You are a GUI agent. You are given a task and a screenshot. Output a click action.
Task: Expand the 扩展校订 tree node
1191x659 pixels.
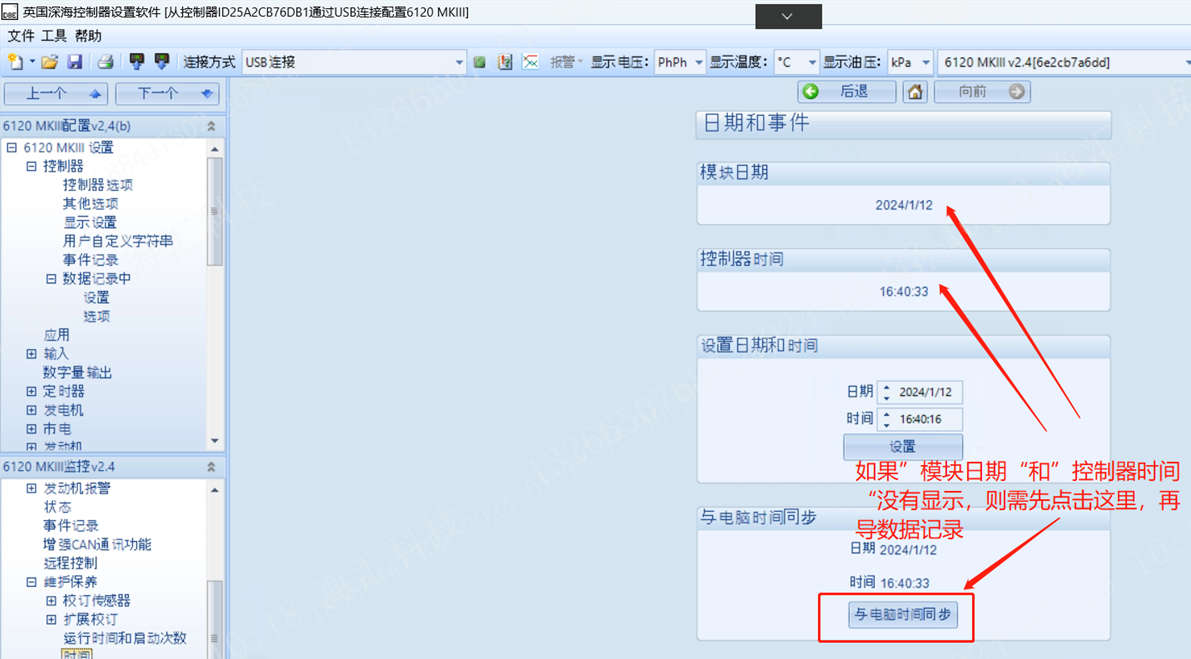click(51, 620)
